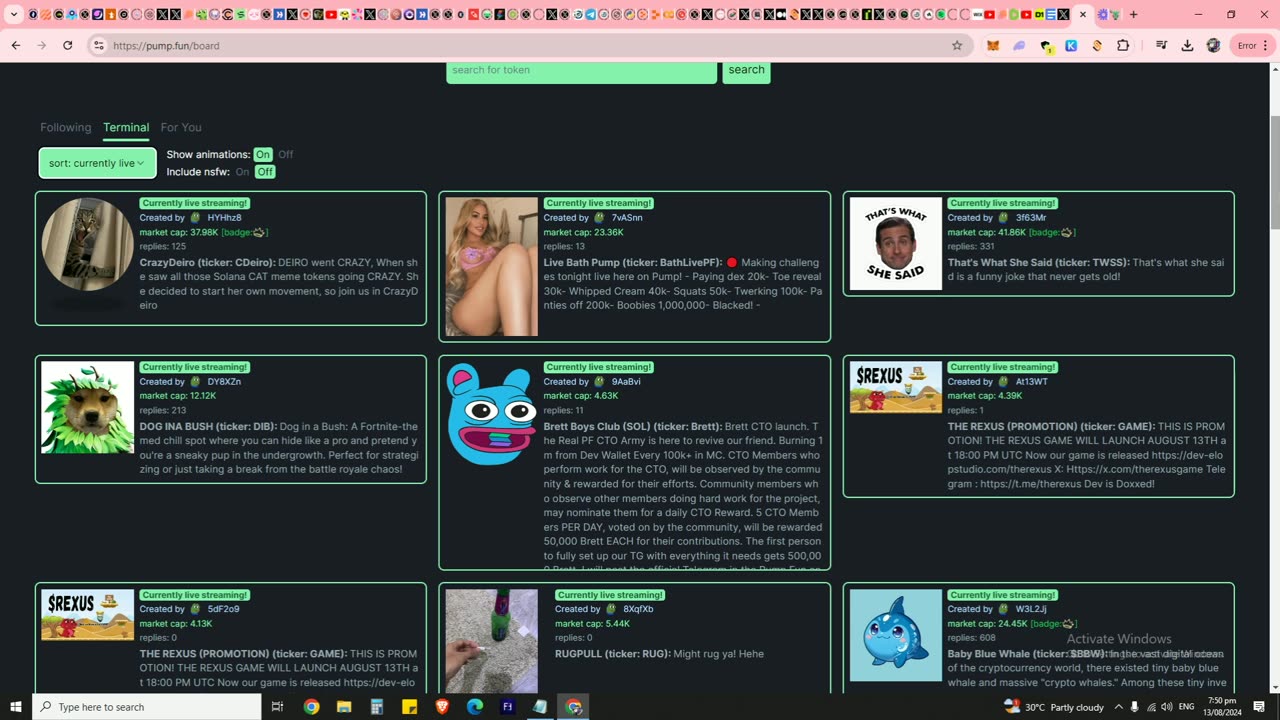Select the Terminal tab
Screen dimensions: 1280x720
(x=126, y=127)
